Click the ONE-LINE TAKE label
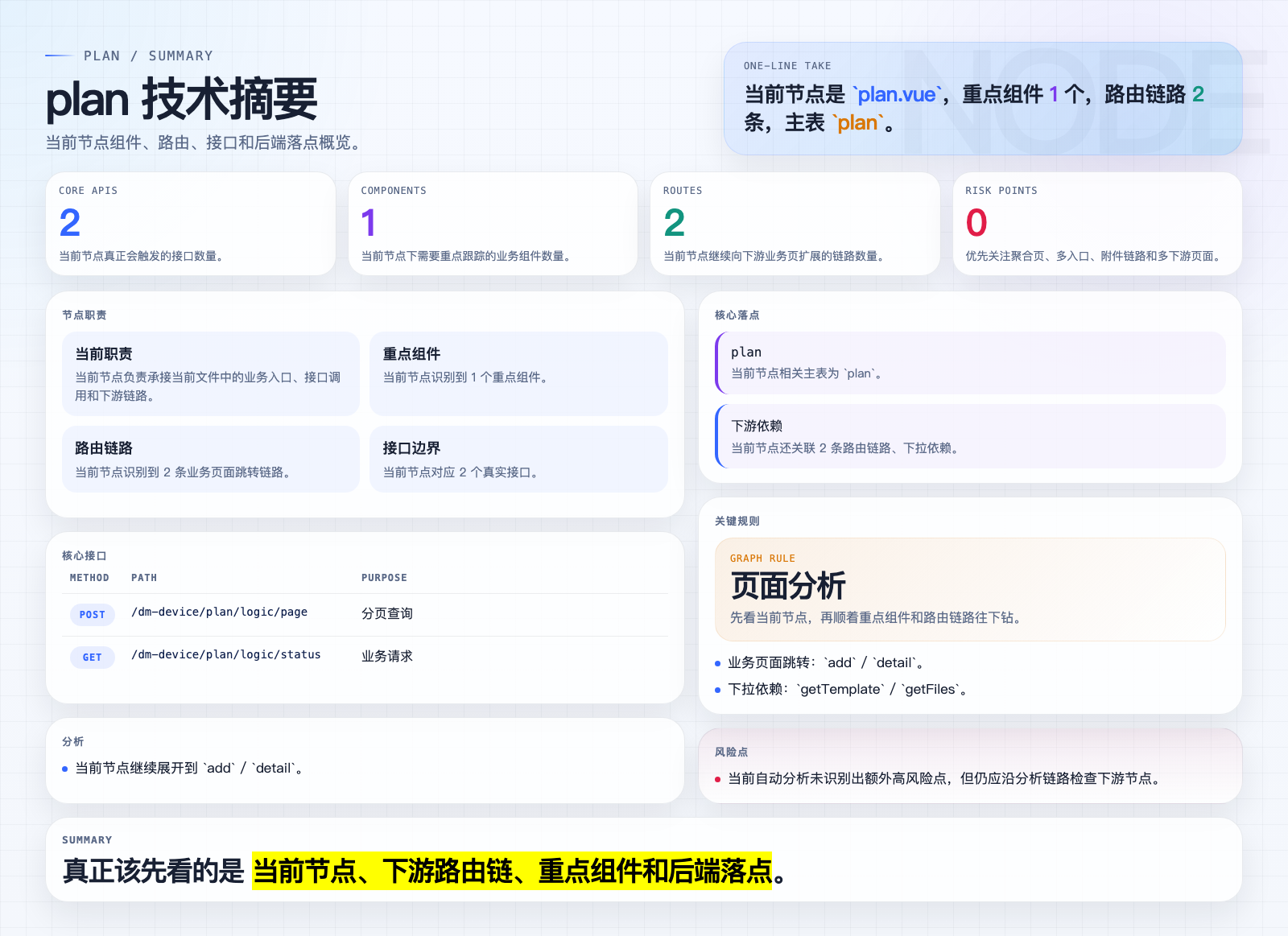 pos(787,66)
